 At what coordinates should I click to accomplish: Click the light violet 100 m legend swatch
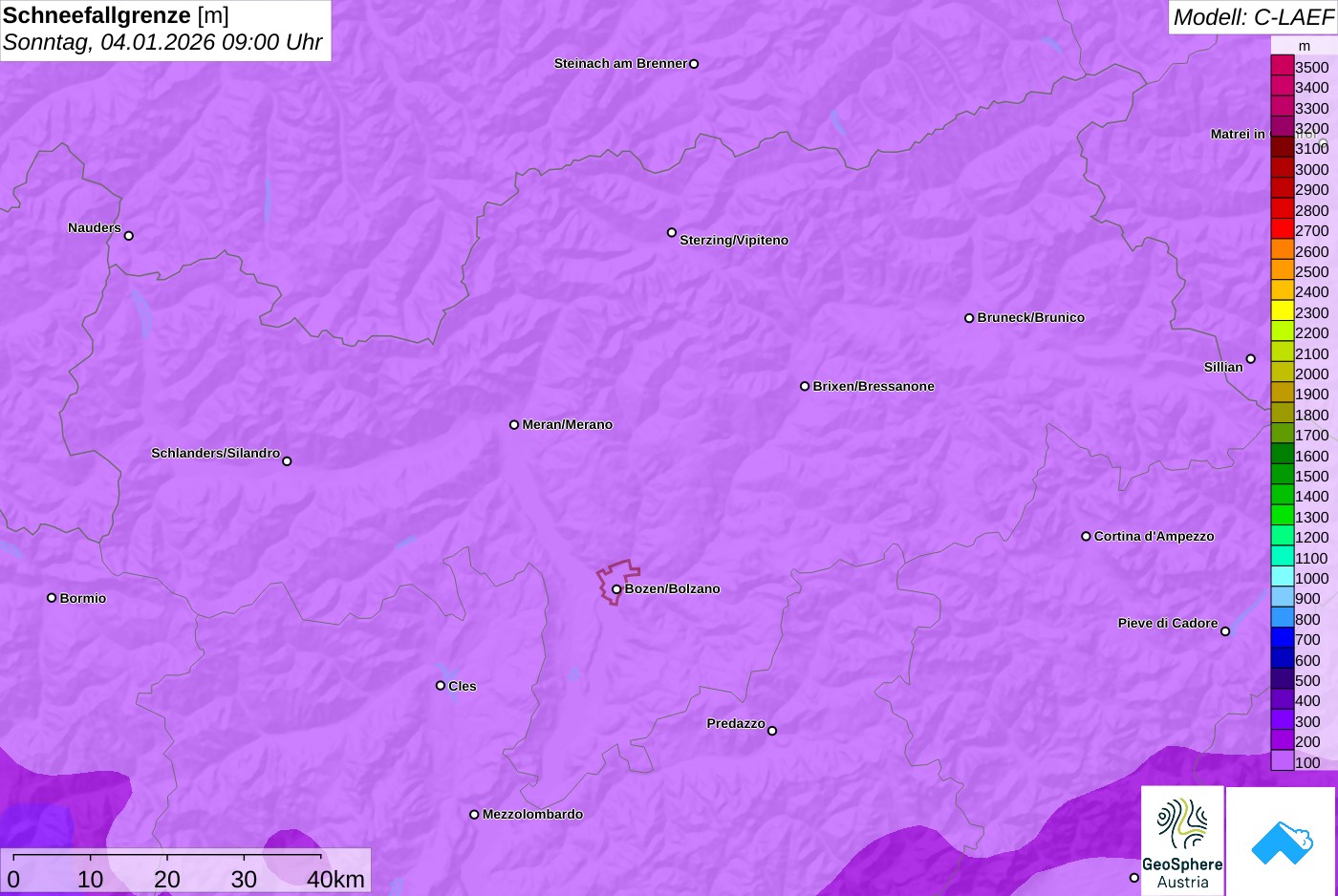[1283, 761]
